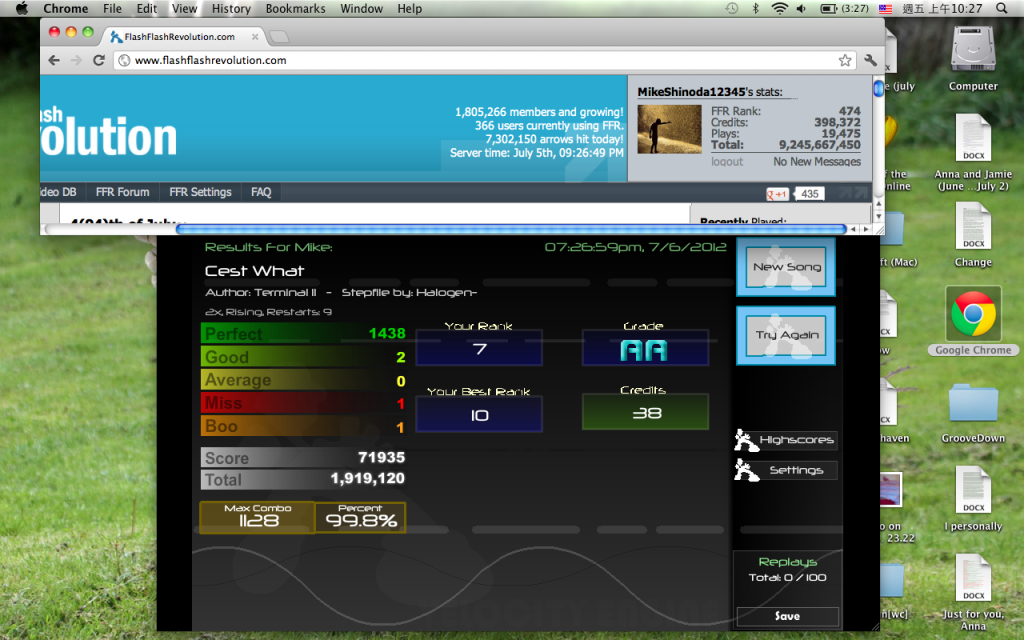
Task: Click the volume icon in menu bar
Action: pos(802,9)
